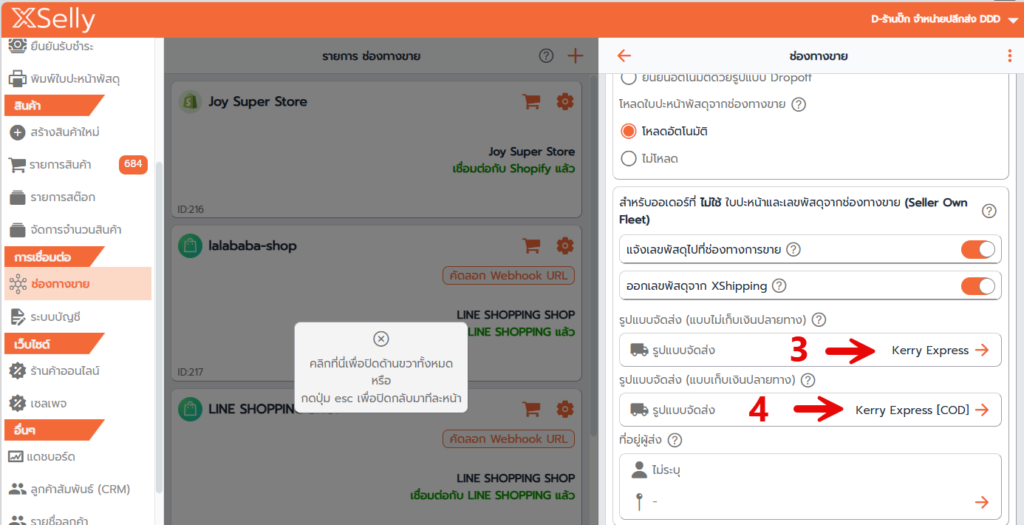Click cart icon for lalababa-shop
Viewport: 1024px width, 525px height.
click(x=532, y=245)
